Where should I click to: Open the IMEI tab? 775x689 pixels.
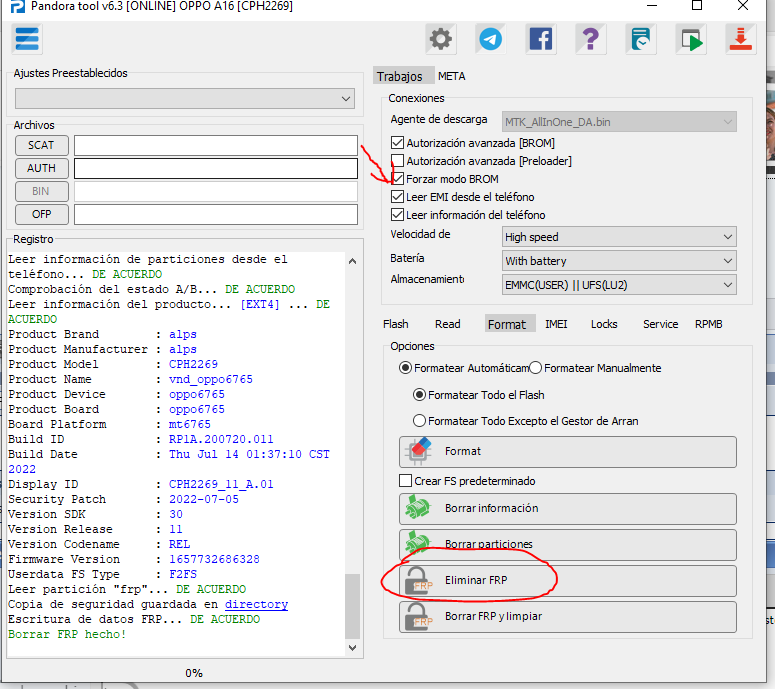556,324
